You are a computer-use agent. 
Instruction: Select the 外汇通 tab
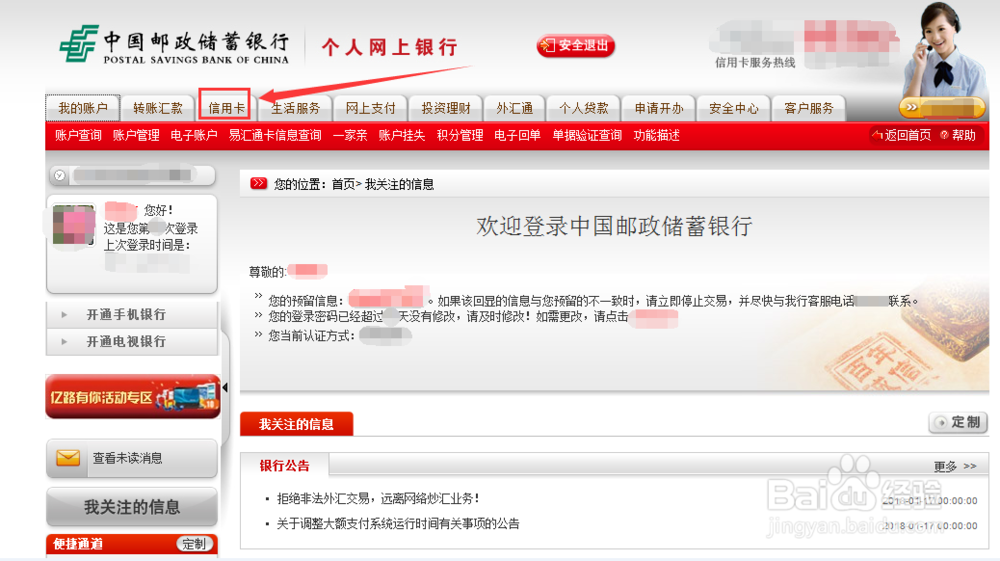coord(515,108)
